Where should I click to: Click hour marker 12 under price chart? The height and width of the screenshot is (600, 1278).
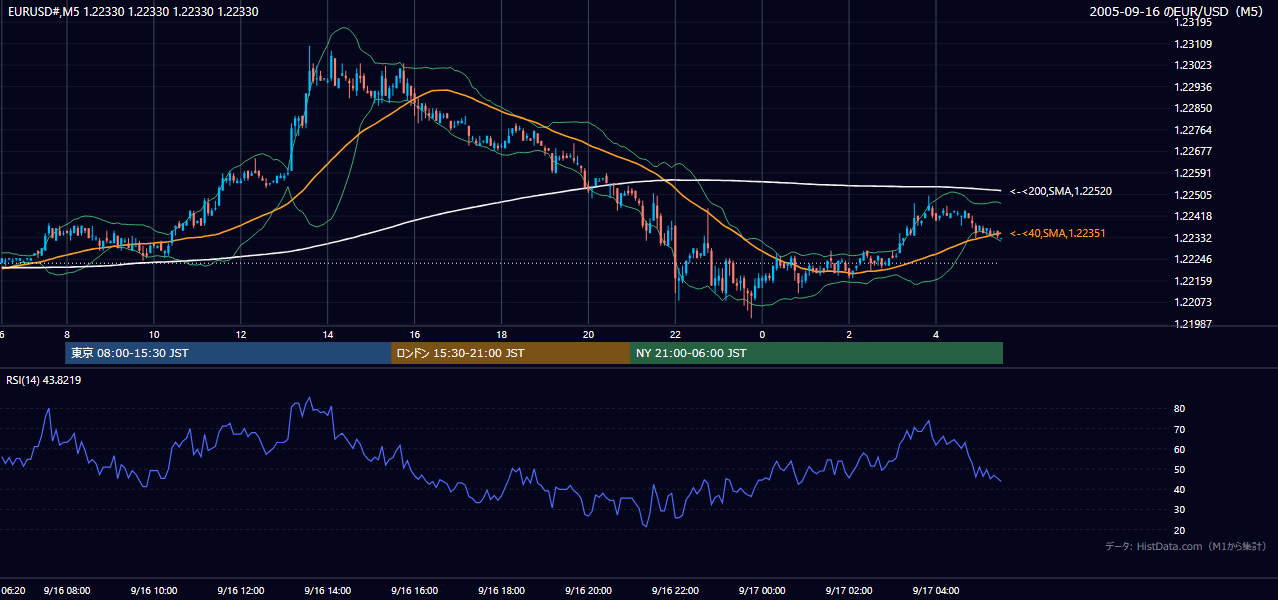[241, 334]
